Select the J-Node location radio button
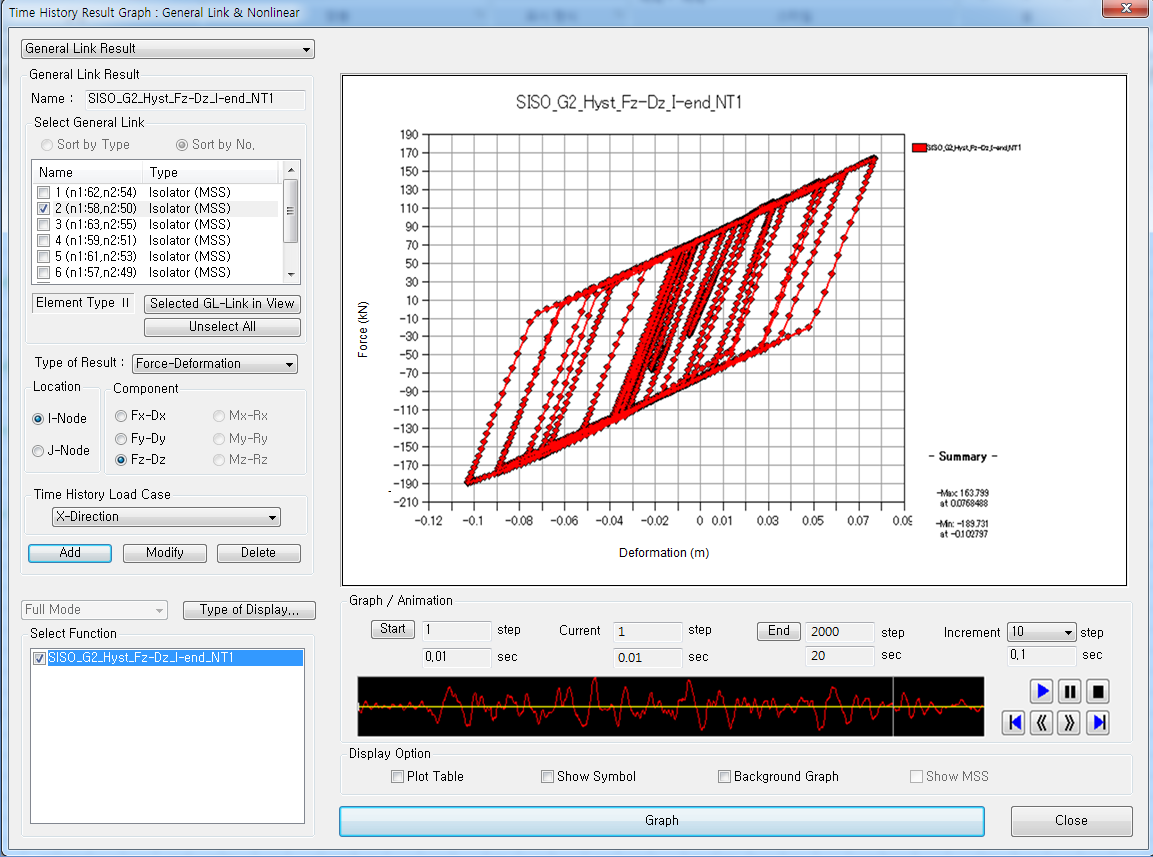 pos(37,450)
